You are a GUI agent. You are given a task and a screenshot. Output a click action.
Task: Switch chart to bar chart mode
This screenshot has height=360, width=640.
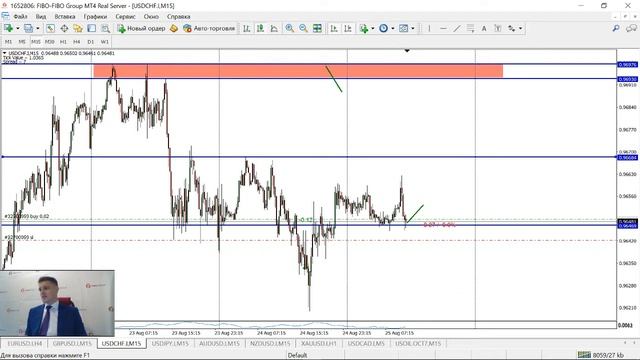click(247, 28)
